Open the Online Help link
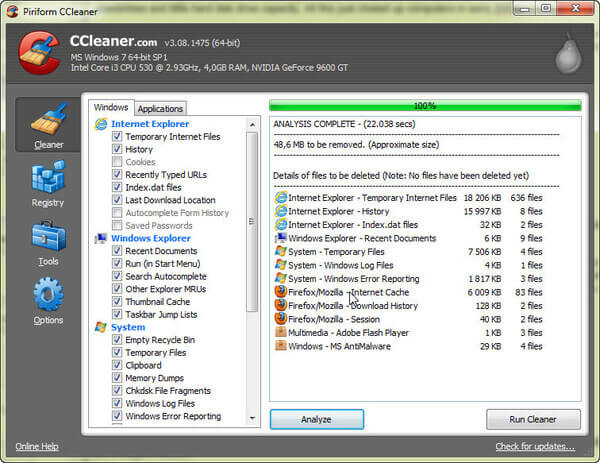Screen dimensions: 600x463 pos(37,446)
